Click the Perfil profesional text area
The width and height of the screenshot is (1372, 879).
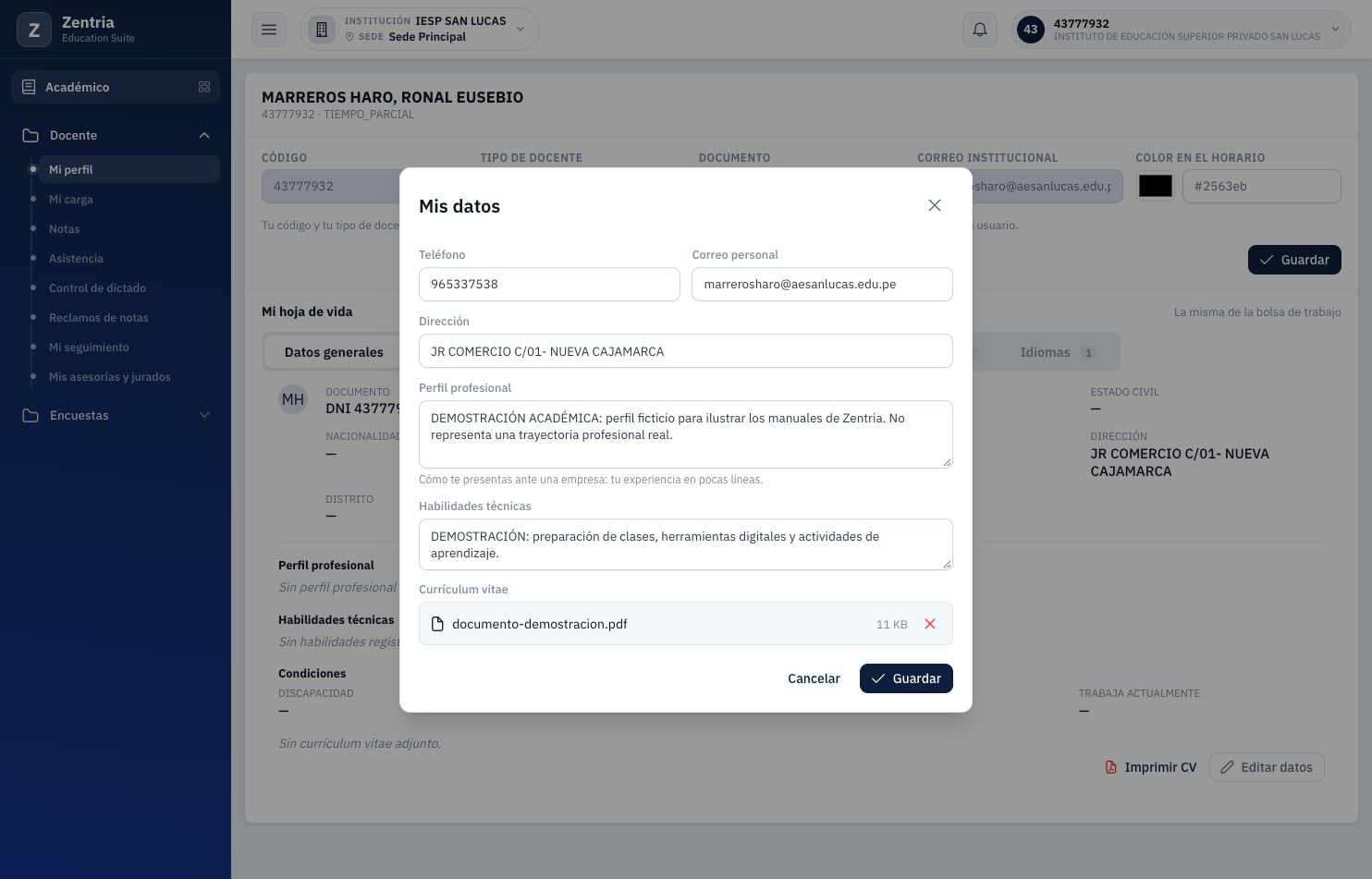pyautogui.click(x=686, y=434)
